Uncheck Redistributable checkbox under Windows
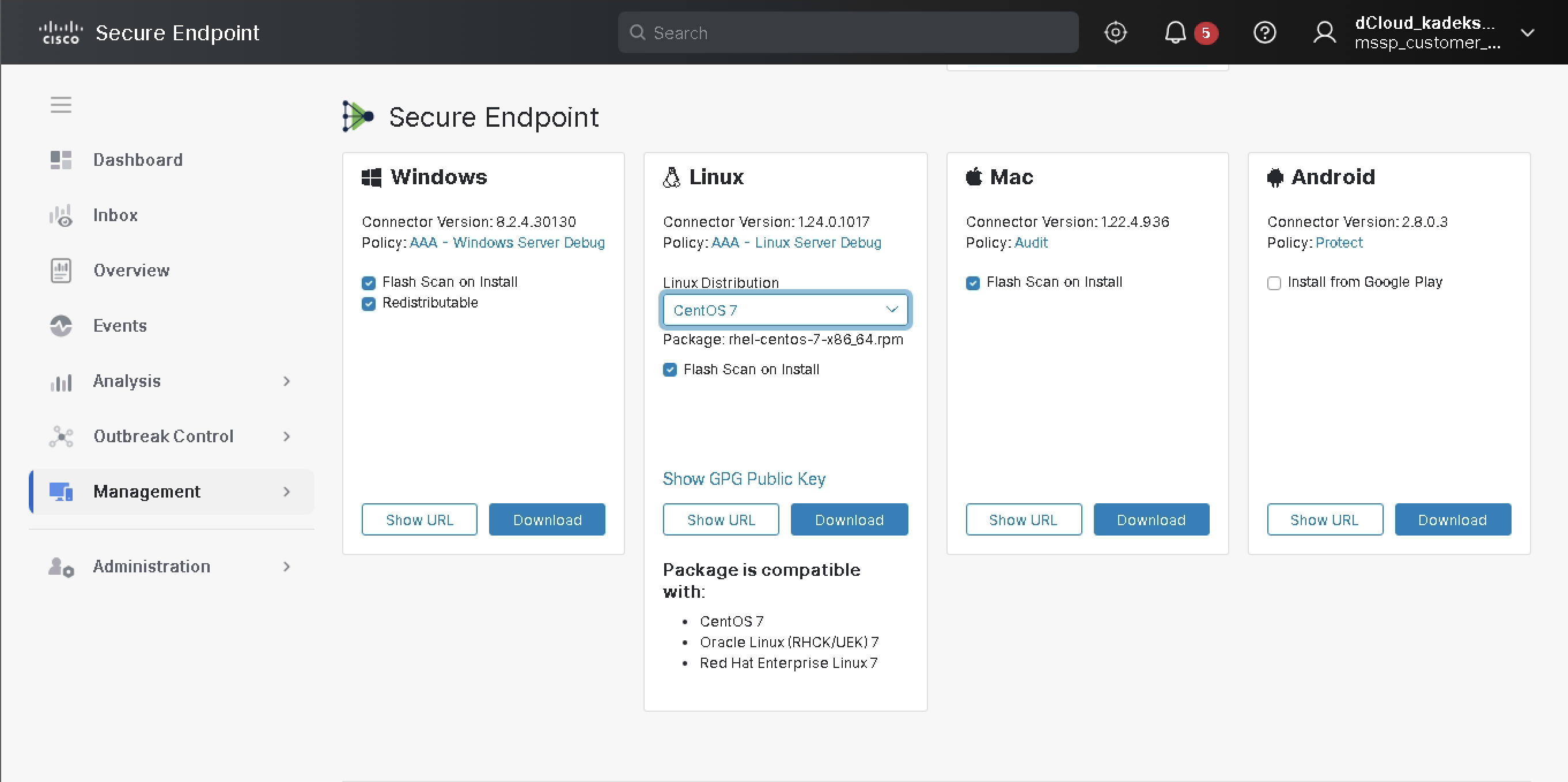1568x782 pixels. [x=368, y=303]
